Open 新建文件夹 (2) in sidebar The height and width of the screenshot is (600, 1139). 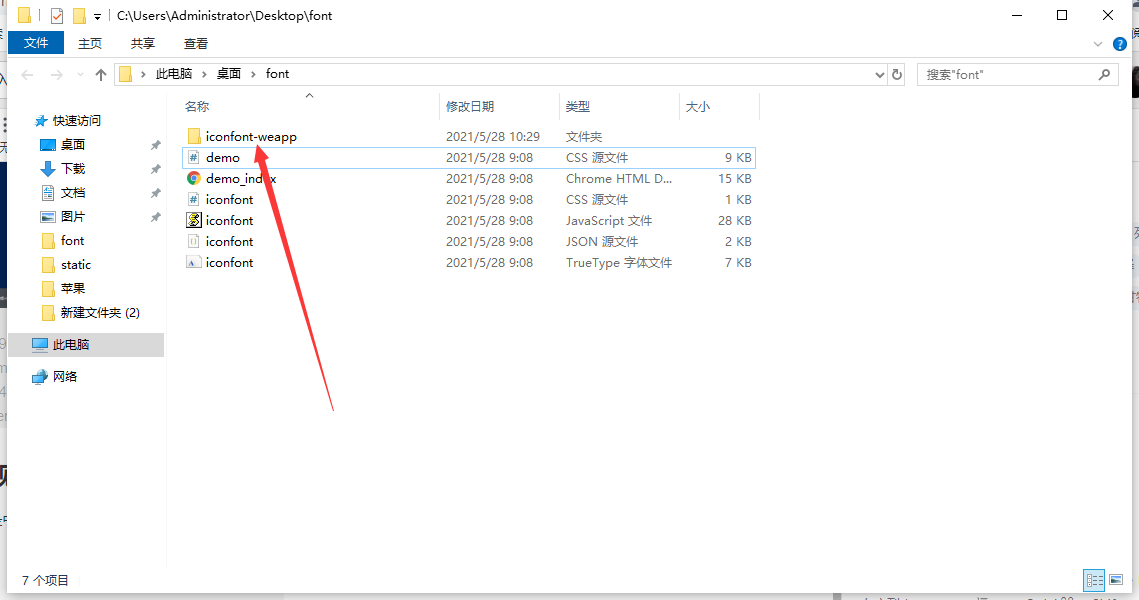pos(100,312)
